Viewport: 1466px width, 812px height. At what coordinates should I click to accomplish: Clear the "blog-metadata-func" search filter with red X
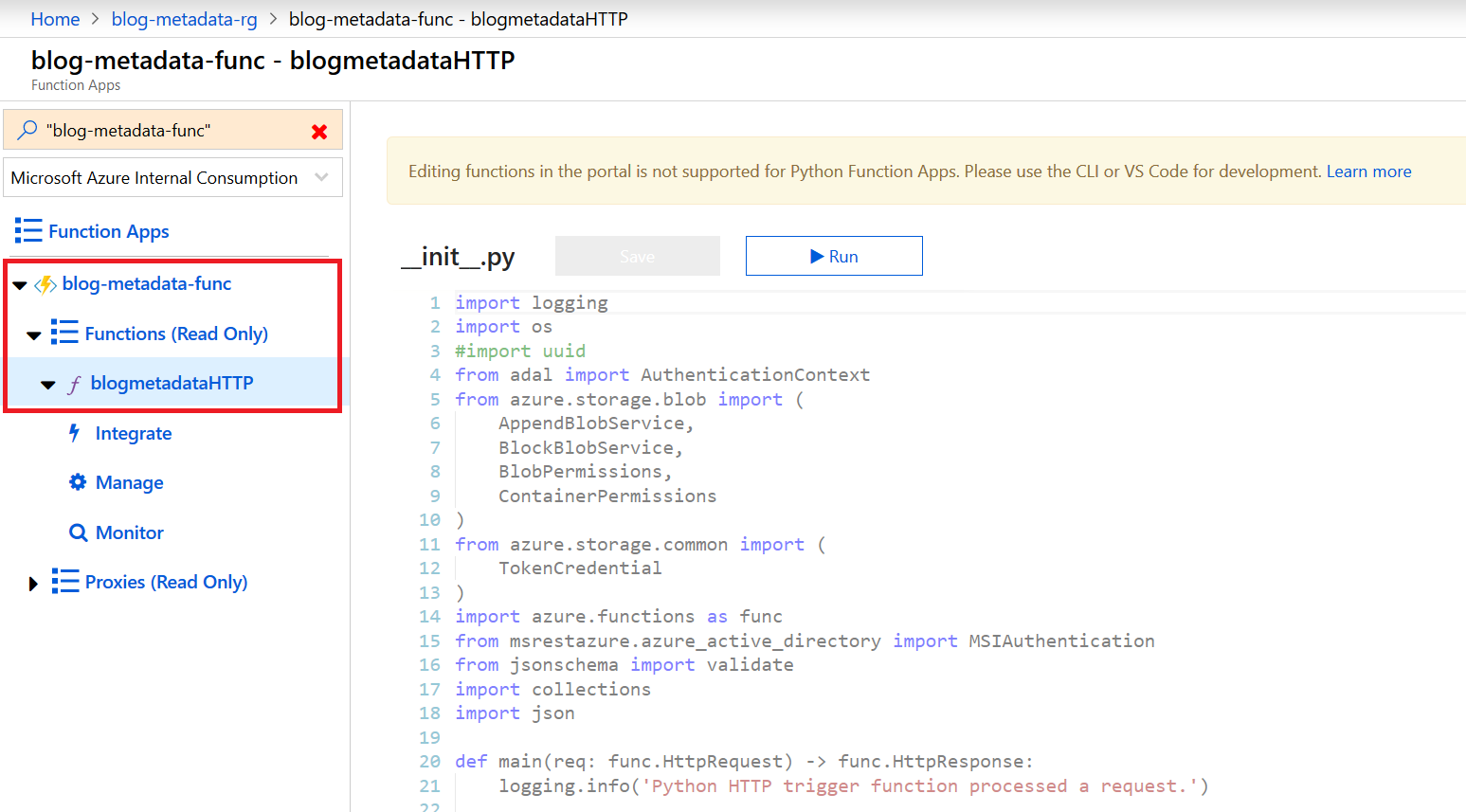[319, 132]
